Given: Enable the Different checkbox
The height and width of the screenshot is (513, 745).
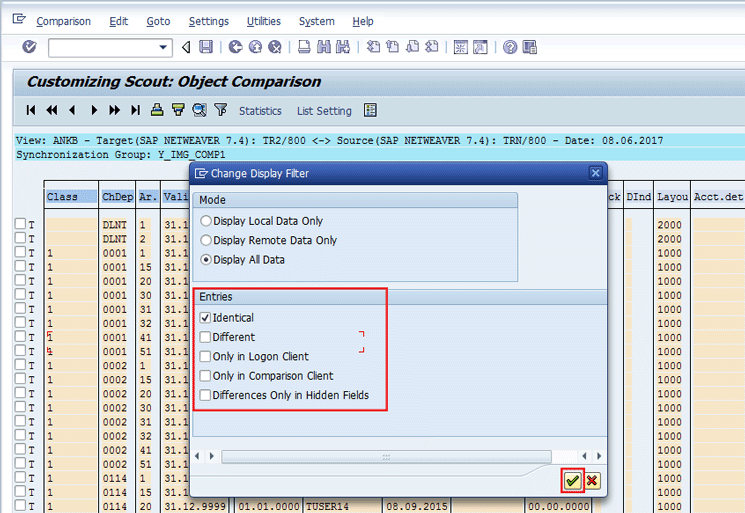Looking at the screenshot, I should pyautogui.click(x=206, y=337).
